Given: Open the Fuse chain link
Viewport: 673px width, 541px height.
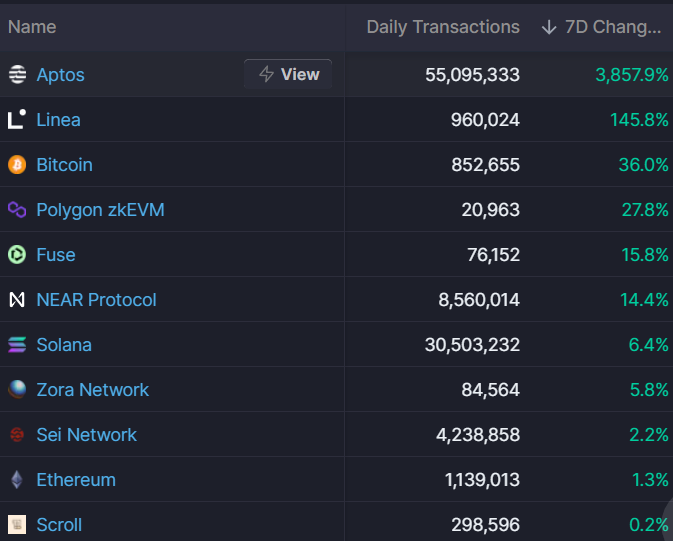Looking at the screenshot, I should coord(56,255).
